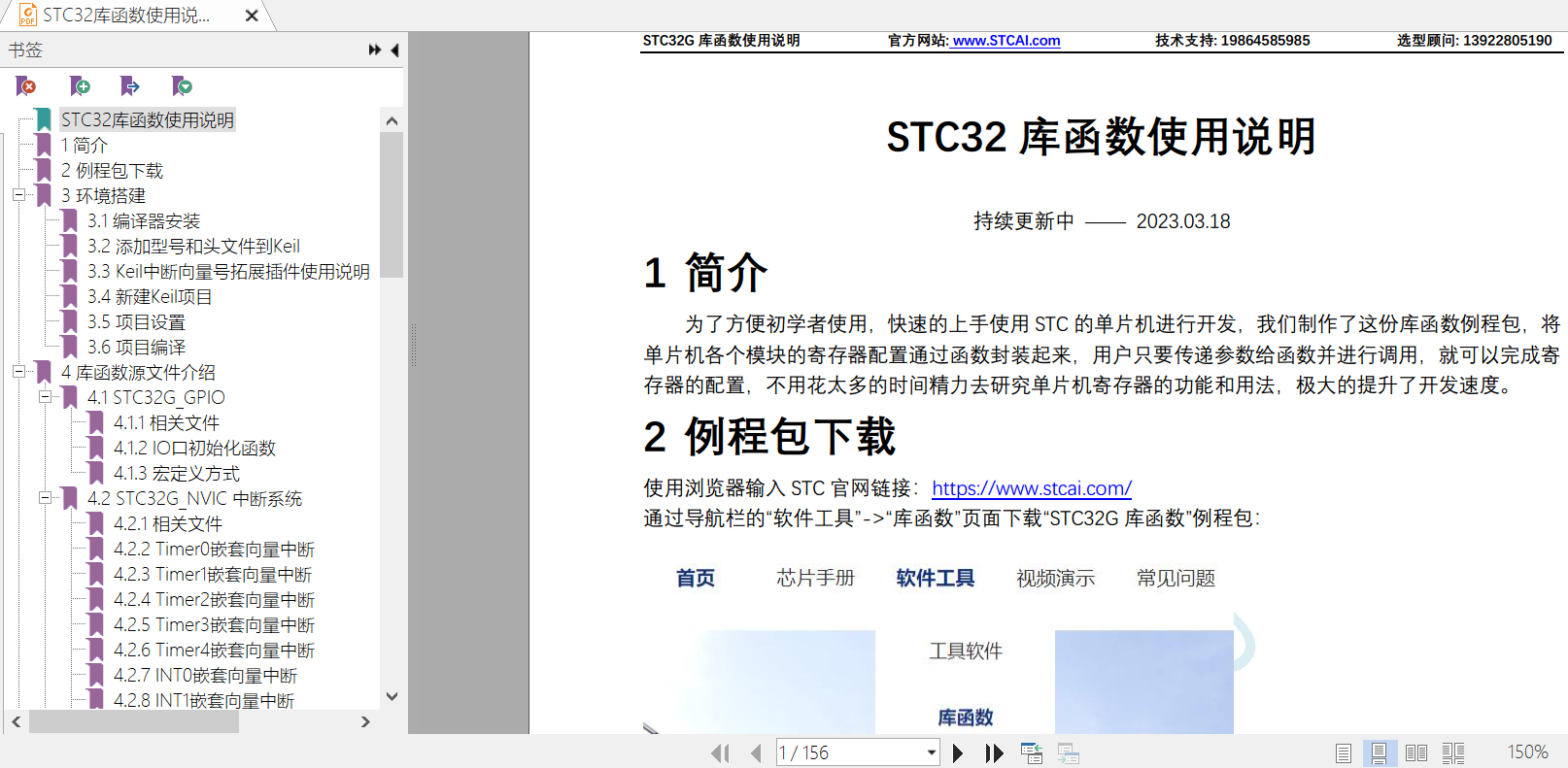Image resolution: width=1568 pixels, height=768 pixels.
Task: Go to the next page
Action: (x=958, y=753)
